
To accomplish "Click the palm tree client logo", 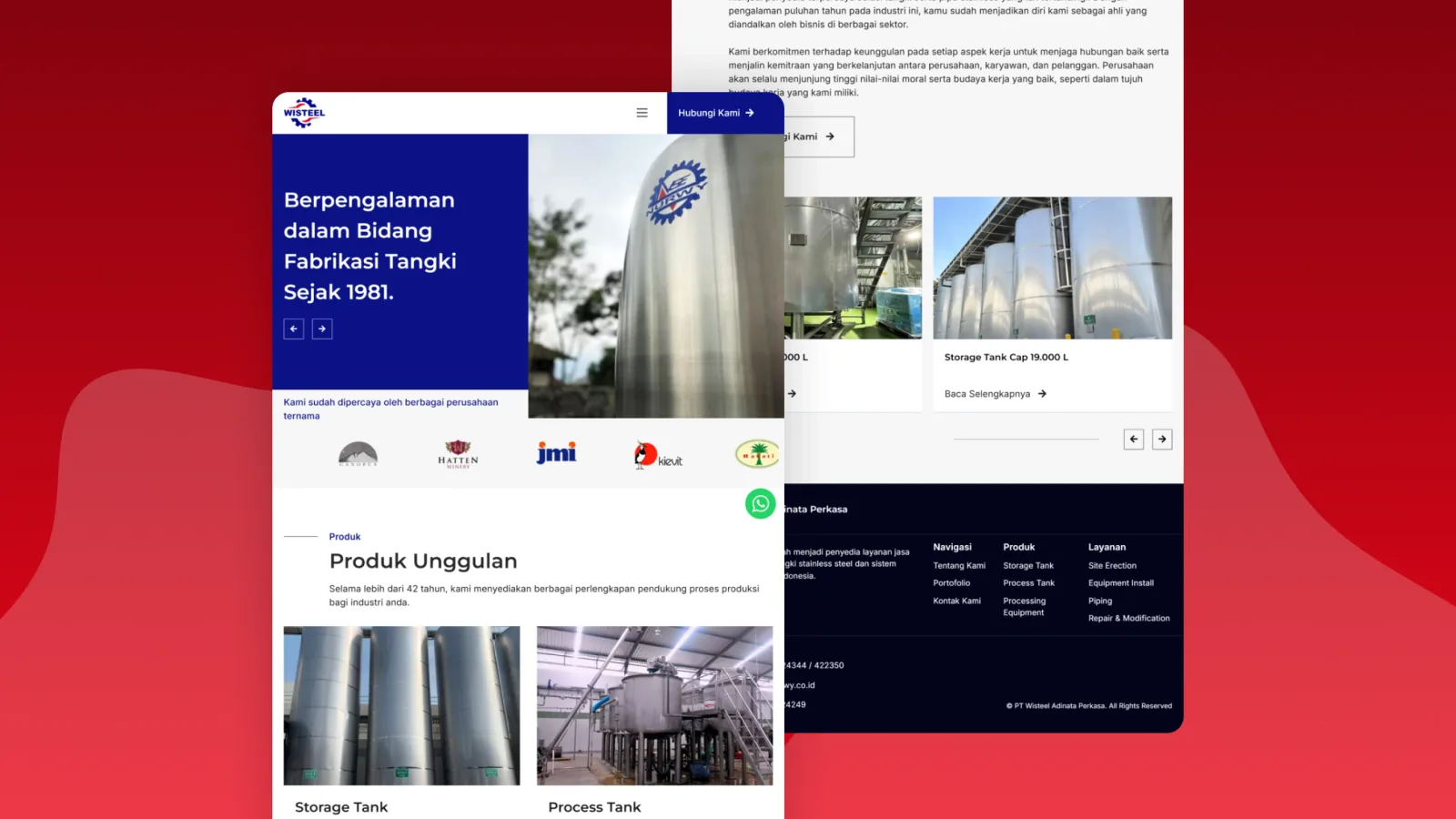I will tap(758, 454).
